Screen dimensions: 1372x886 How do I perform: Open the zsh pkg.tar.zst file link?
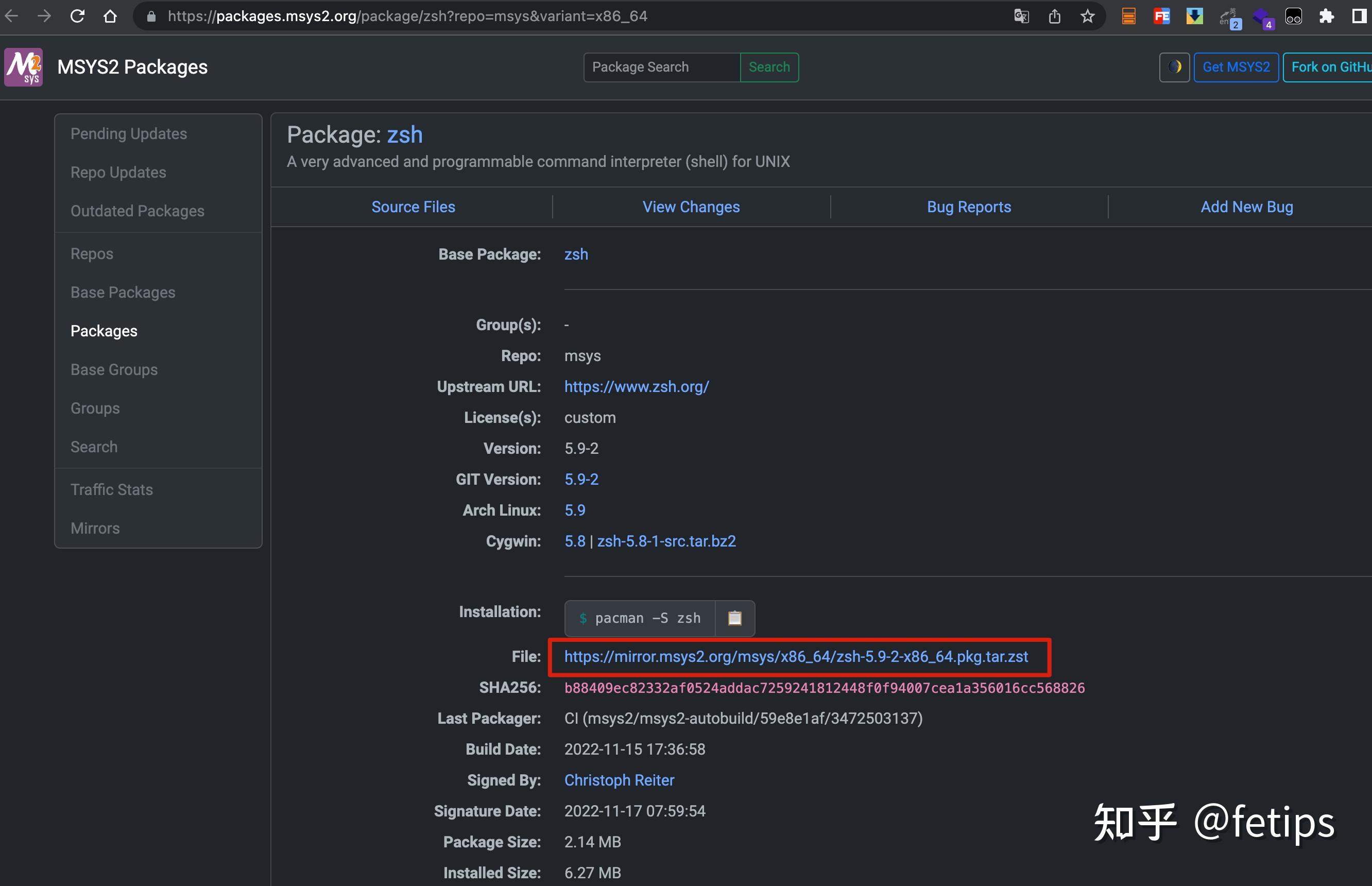click(796, 656)
